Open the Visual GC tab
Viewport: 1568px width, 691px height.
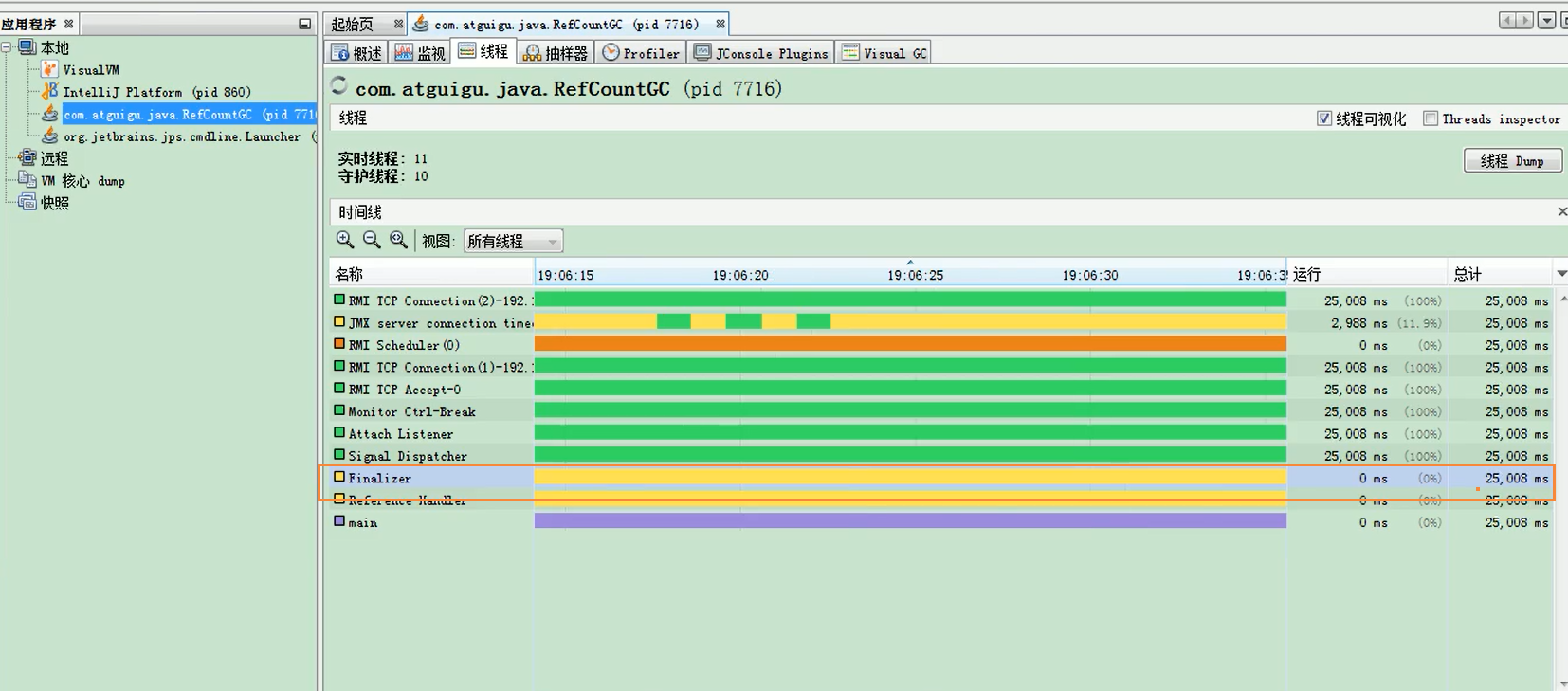[884, 53]
